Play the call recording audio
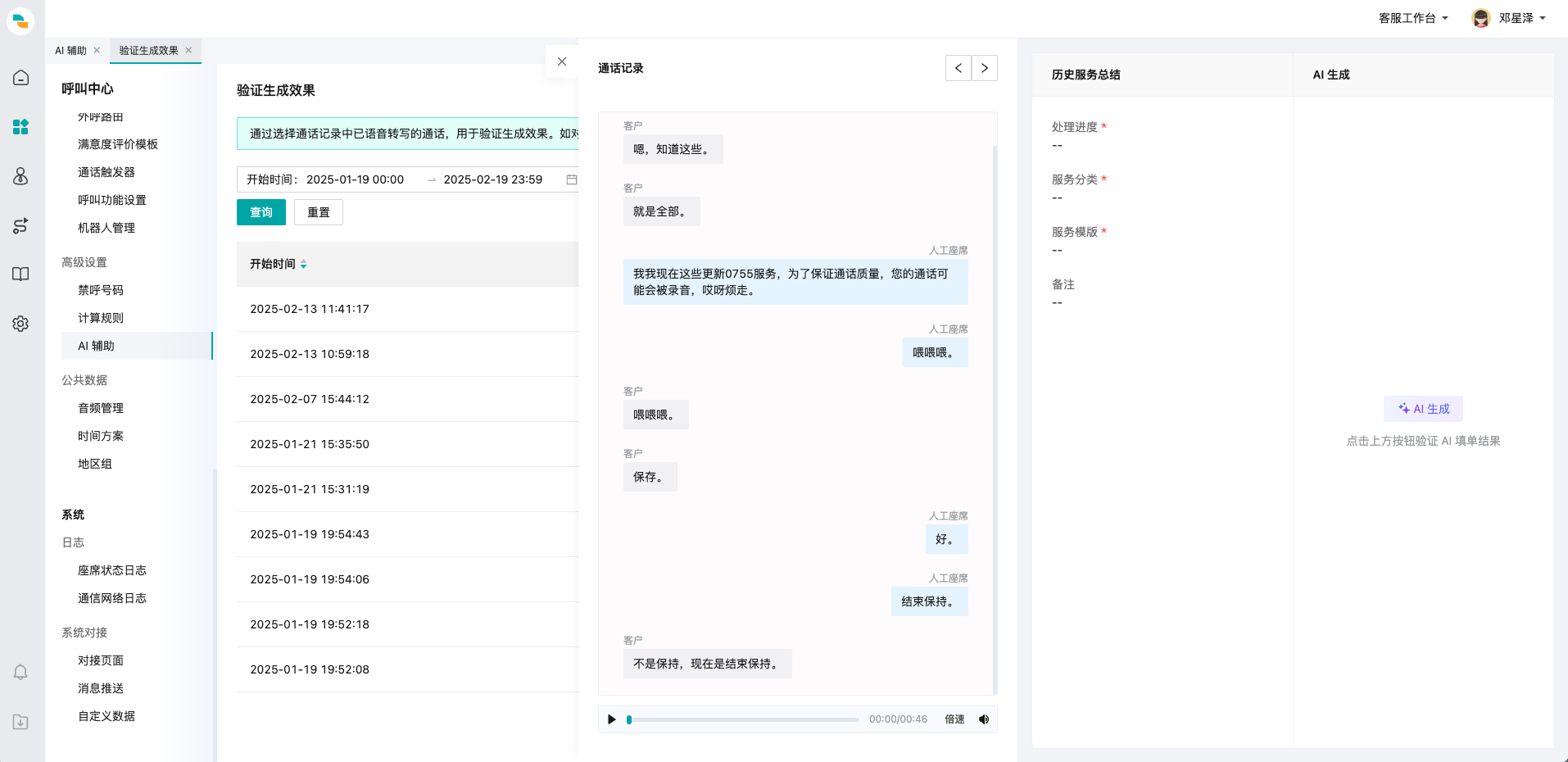Screen dimensions: 1568x762 pyautogui.click(x=611, y=719)
